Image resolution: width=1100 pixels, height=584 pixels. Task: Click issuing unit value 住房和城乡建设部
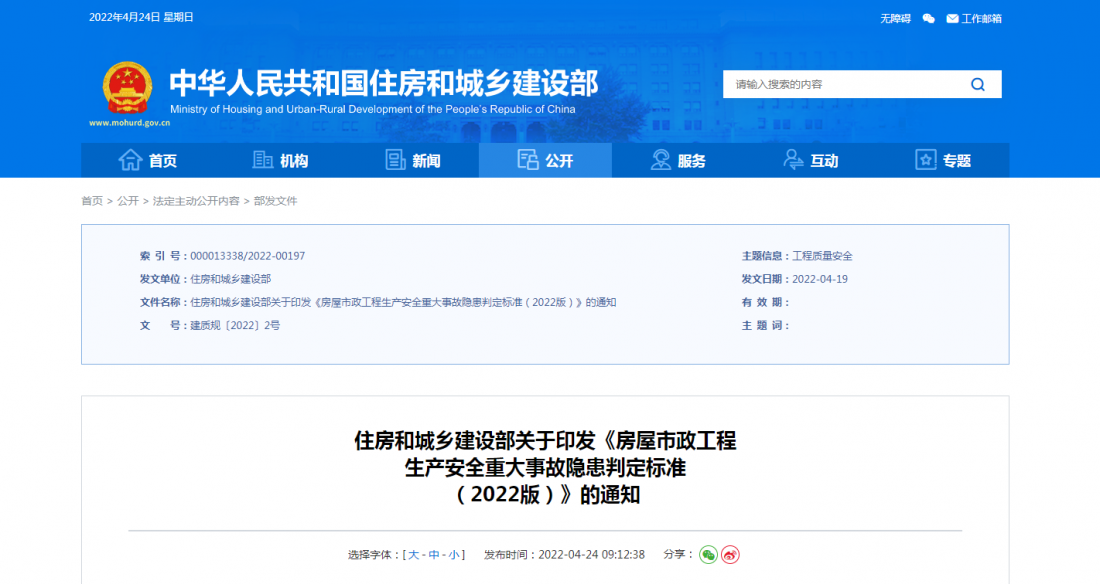coord(230,279)
